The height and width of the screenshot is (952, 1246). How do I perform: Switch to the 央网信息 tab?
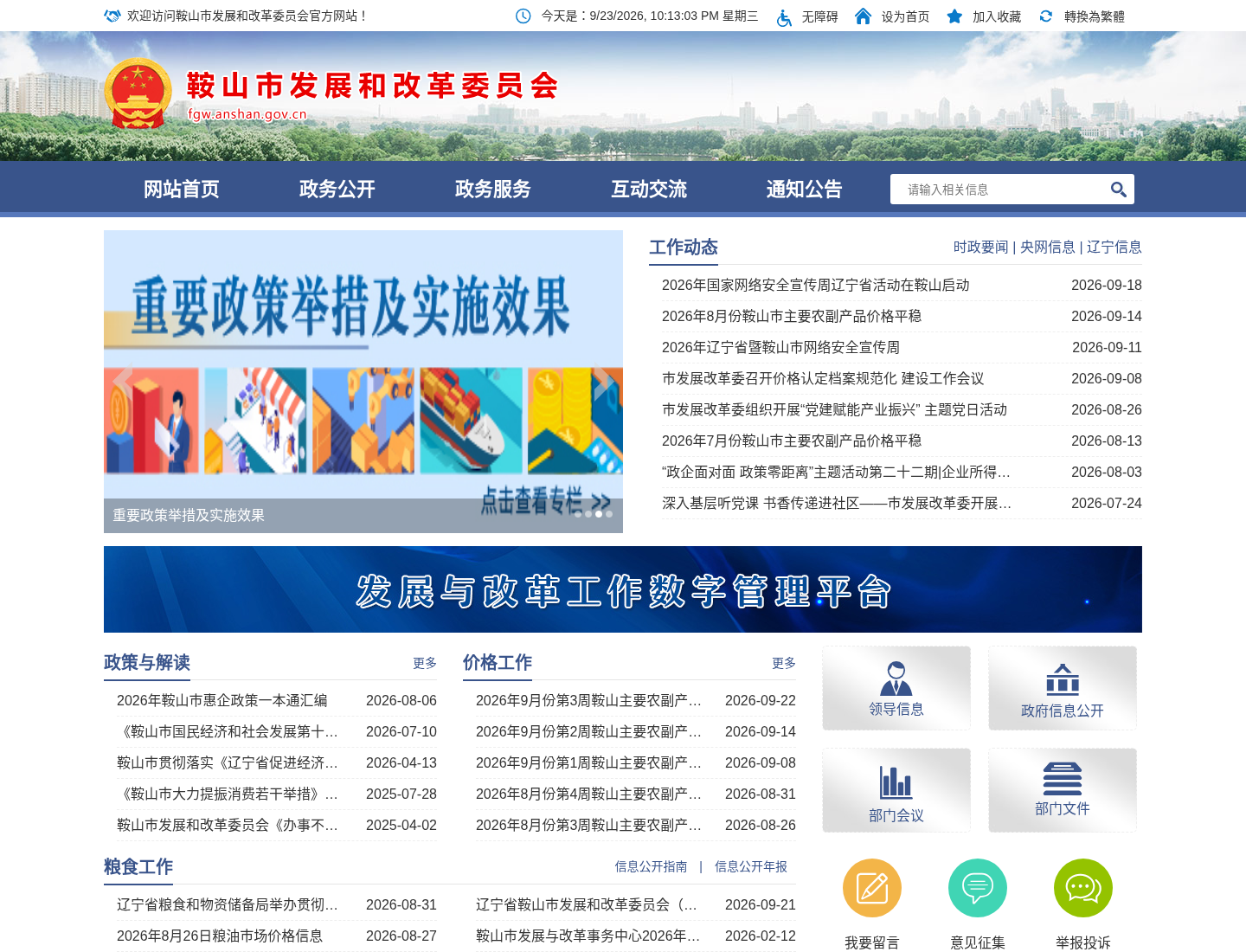coord(1048,247)
